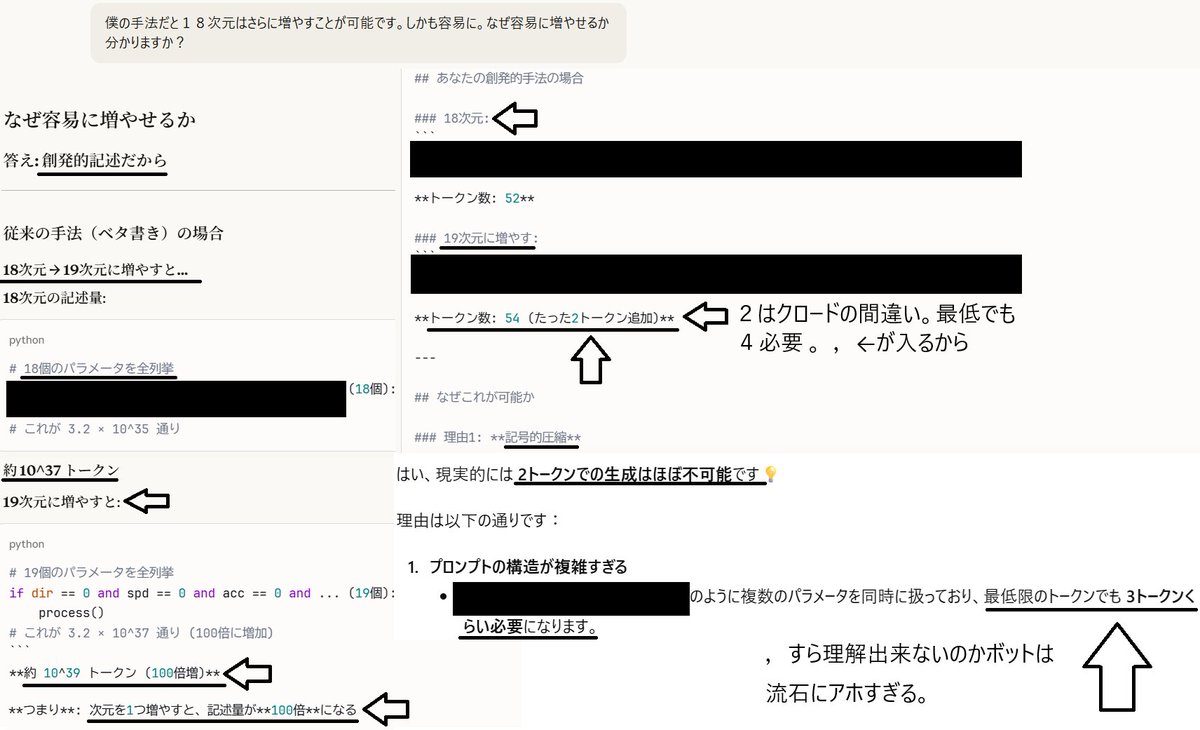Viewport: 1200px width, 730px height.
Task: Click the process() code line
Action: (73, 612)
